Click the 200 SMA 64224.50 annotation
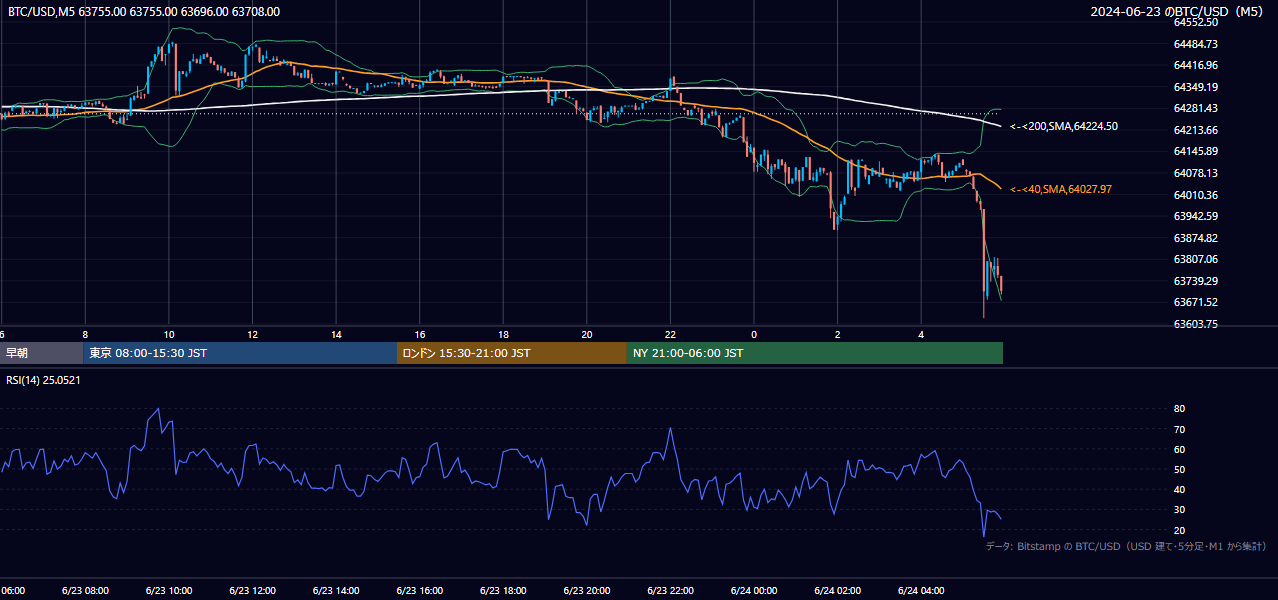This screenshot has height=600, width=1278. click(x=1064, y=127)
